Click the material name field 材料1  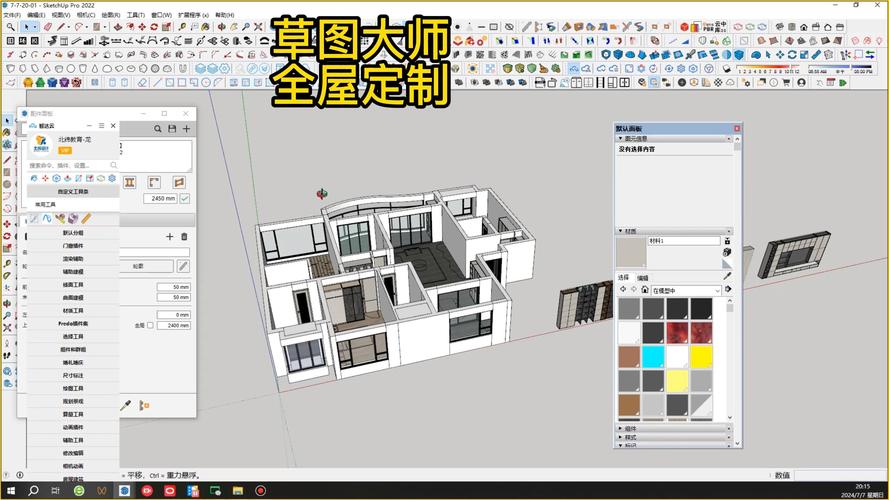684,241
